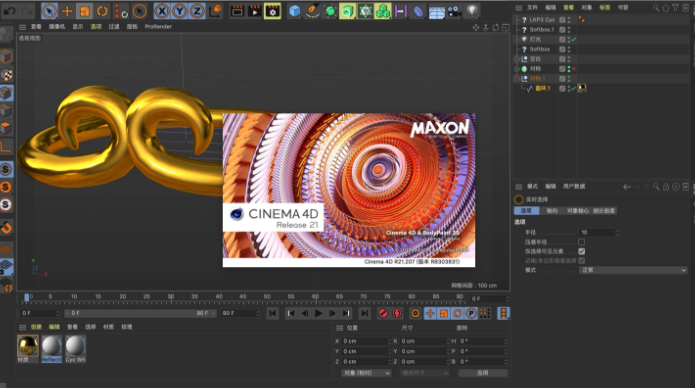
Task: Select the LKP3 Cyc object row
Action: pos(542,20)
